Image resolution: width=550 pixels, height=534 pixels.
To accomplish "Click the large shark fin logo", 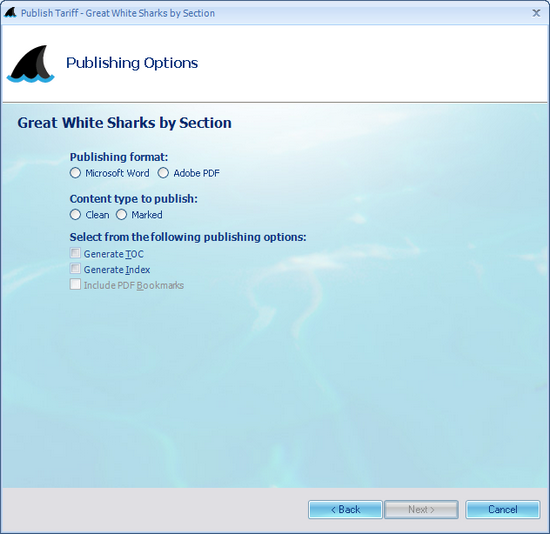I will coord(31,64).
